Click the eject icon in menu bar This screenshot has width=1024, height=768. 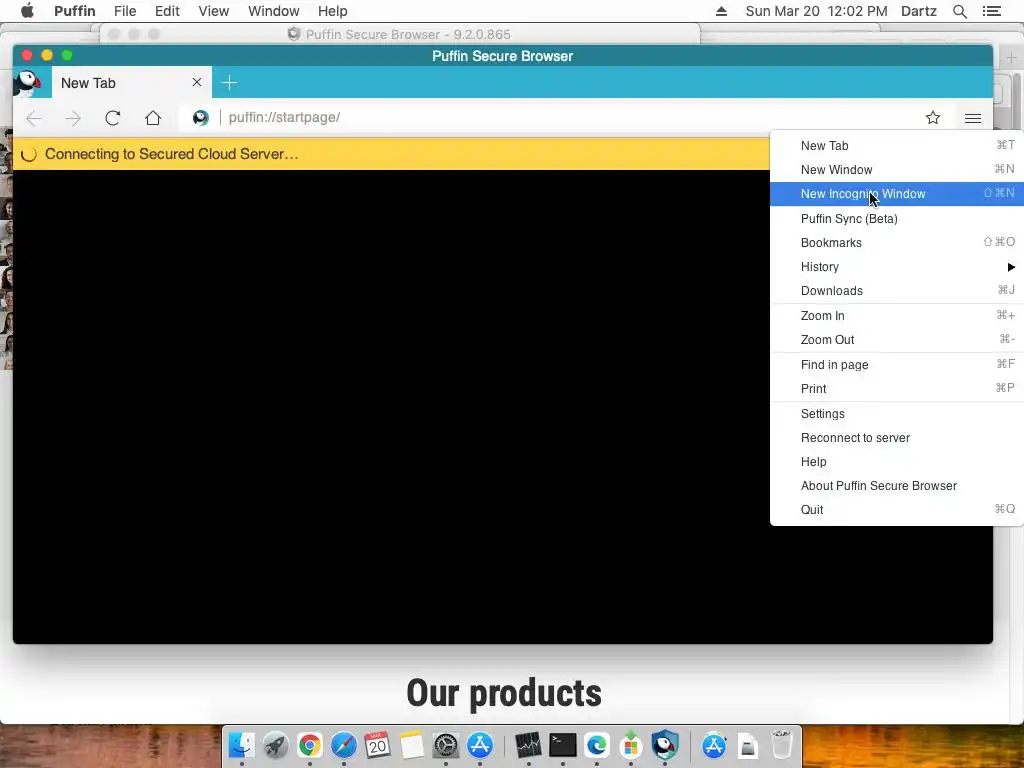point(722,11)
